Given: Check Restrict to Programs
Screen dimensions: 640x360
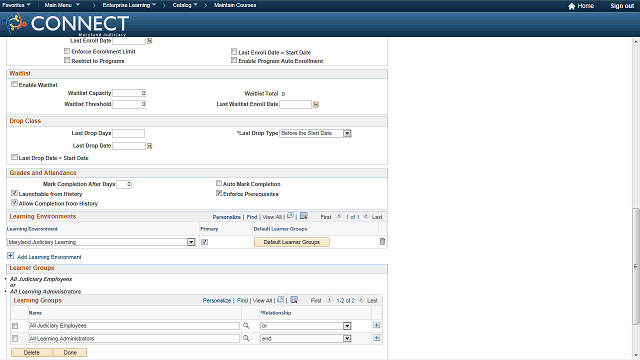Looking at the screenshot, I should [x=67, y=60].
